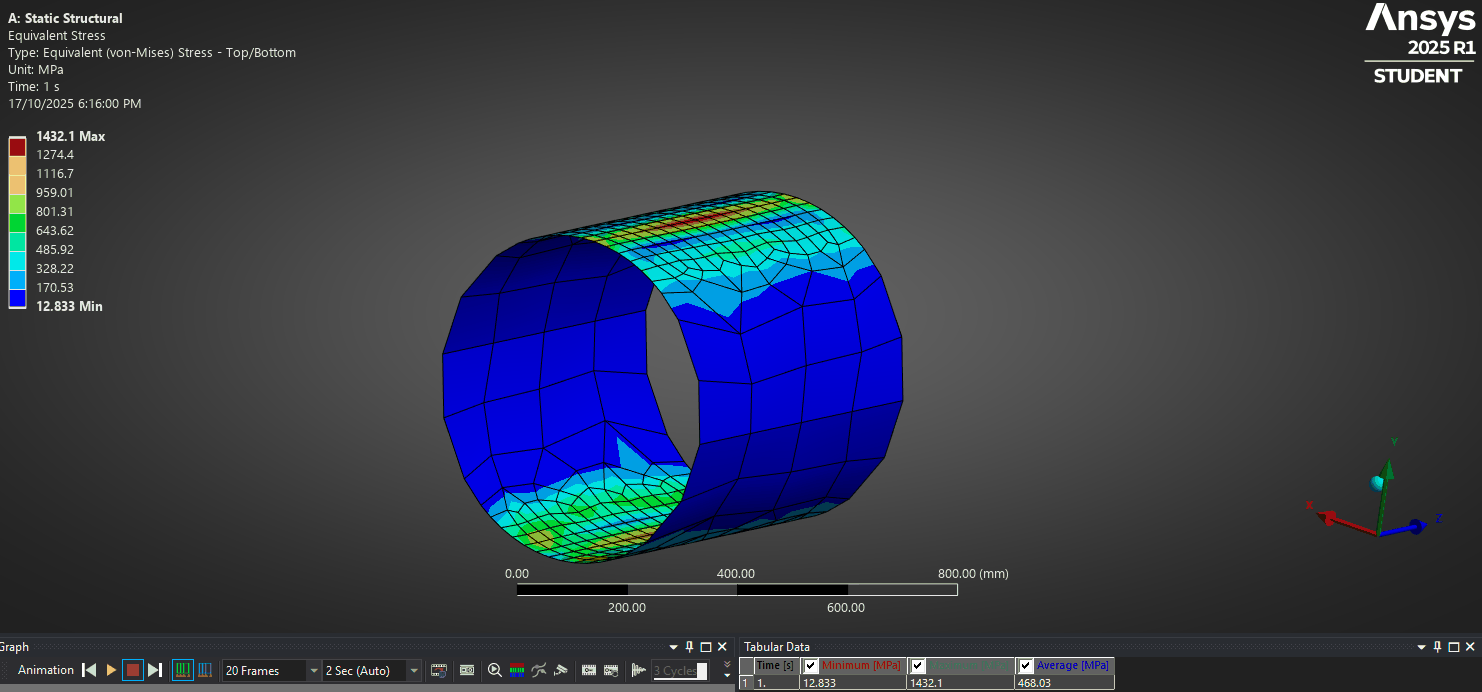Select the average value cell 468.03
This screenshot has height=692, width=1482.
[x=1063, y=683]
